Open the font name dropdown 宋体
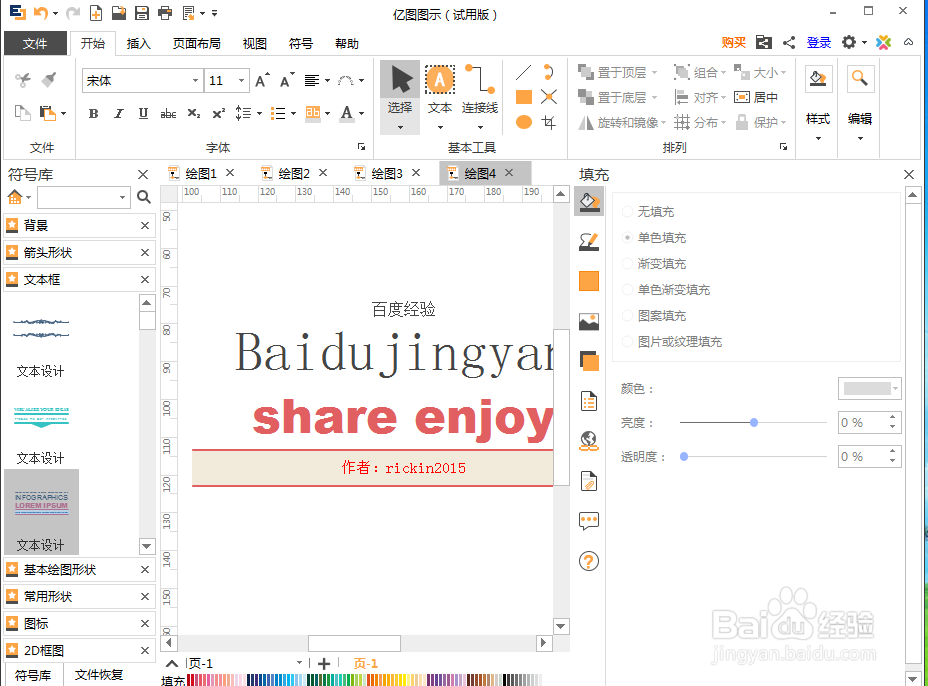 click(x=195, y=80)
